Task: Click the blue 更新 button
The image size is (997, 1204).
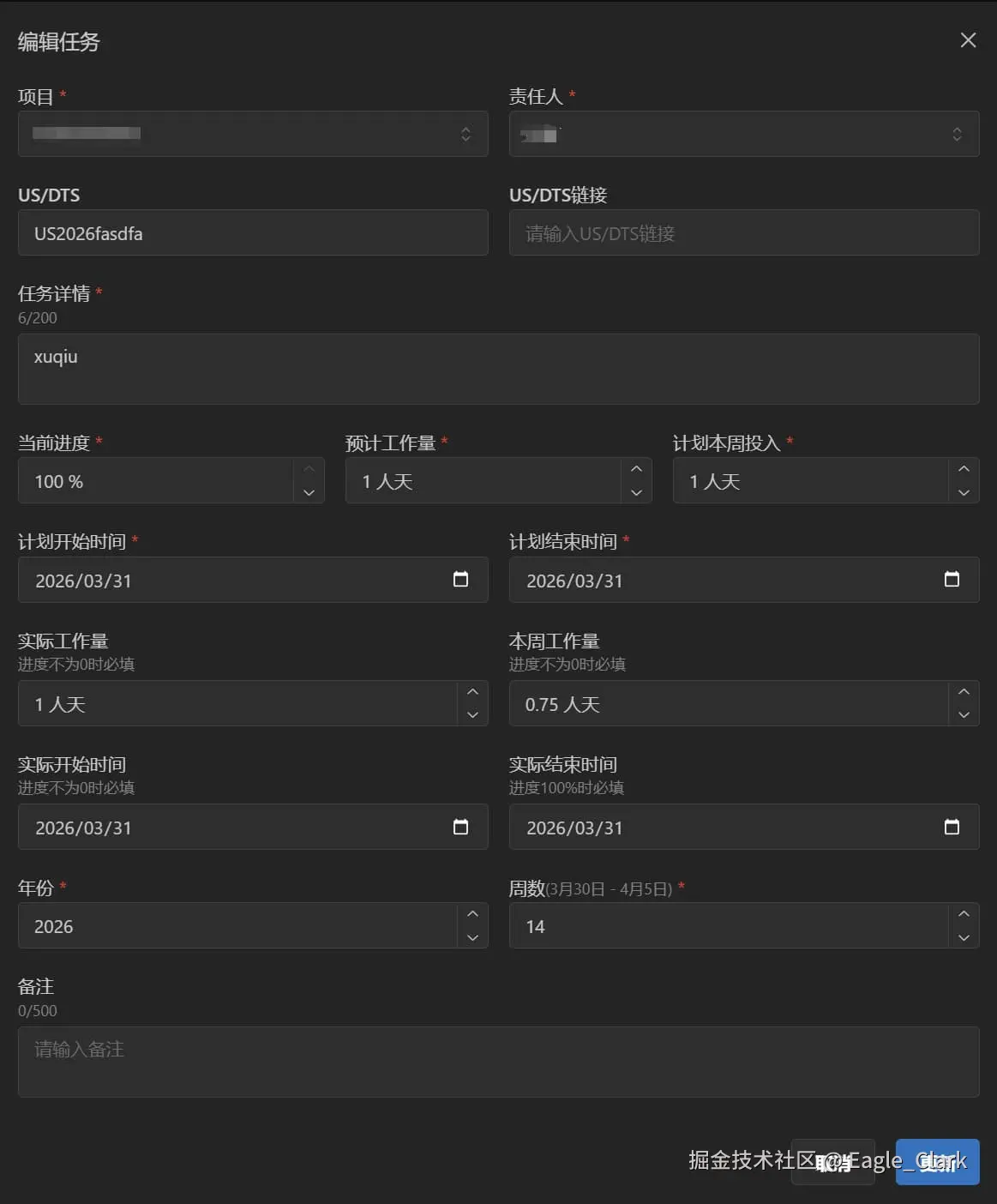Action: (937, 1162)
